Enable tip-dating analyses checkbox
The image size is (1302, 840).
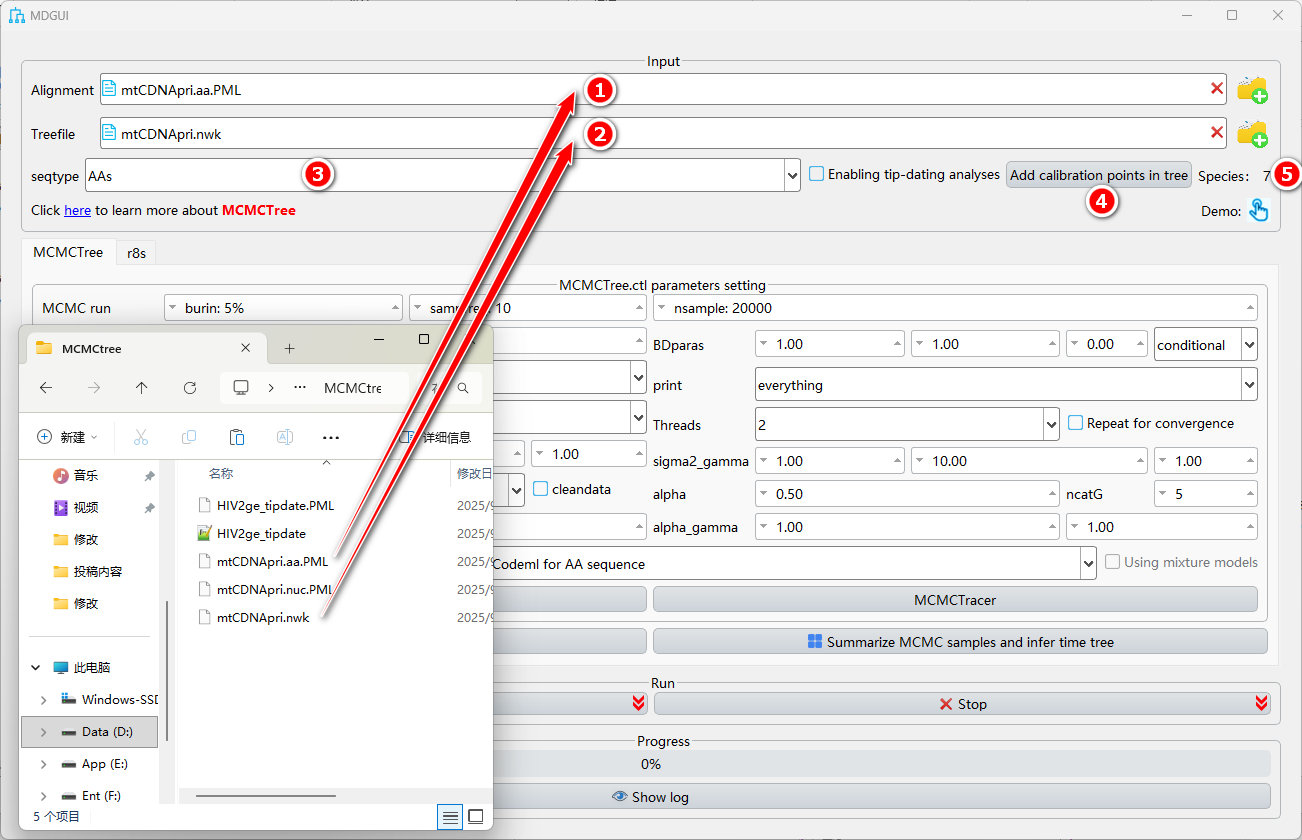click(817, 174)
